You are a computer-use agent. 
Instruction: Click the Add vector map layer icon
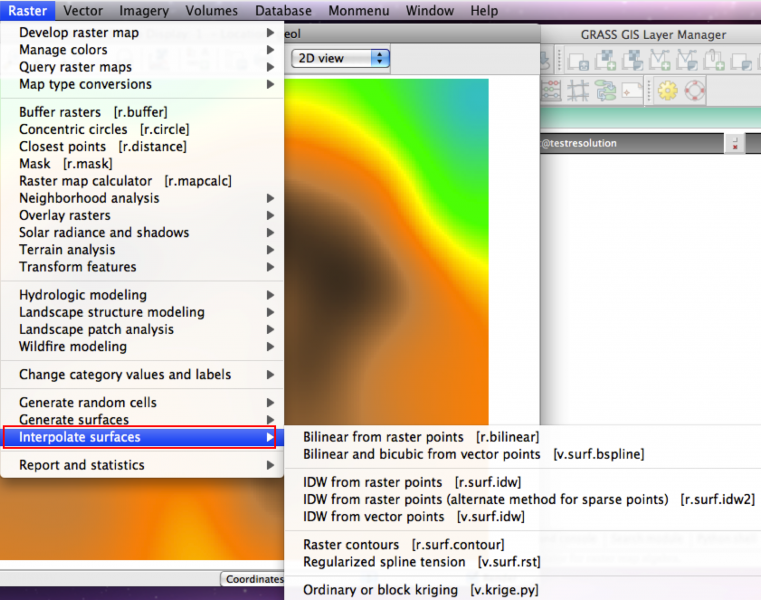click(x=660, y=62)
